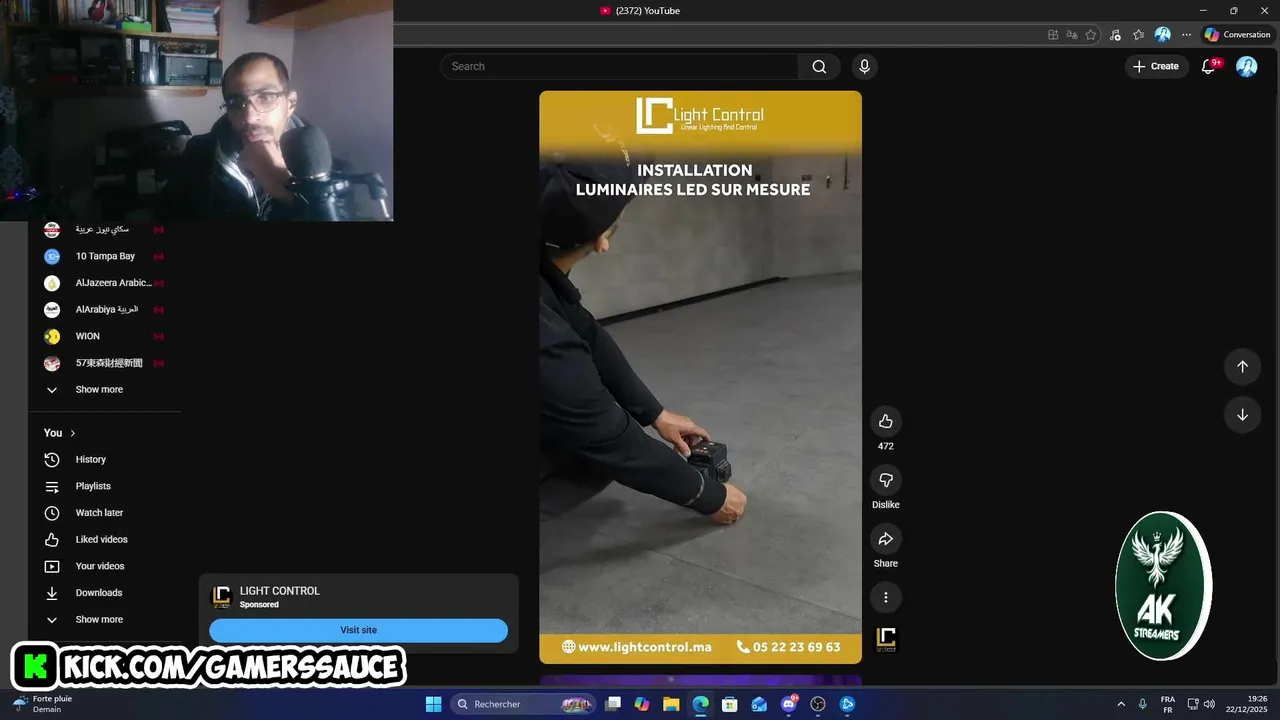Go to the next short with the down arrow
Viewport: 1280px width, 720px height.
pos(1242,415)
